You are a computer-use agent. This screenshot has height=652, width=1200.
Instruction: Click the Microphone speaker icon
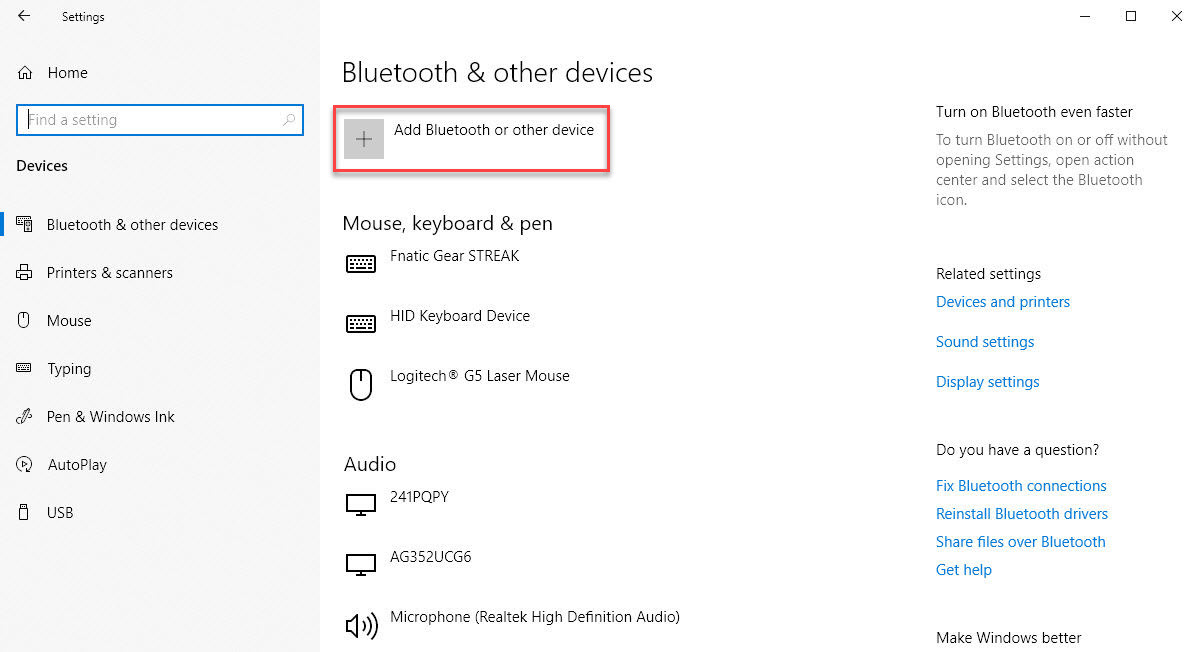coord(361,626)
